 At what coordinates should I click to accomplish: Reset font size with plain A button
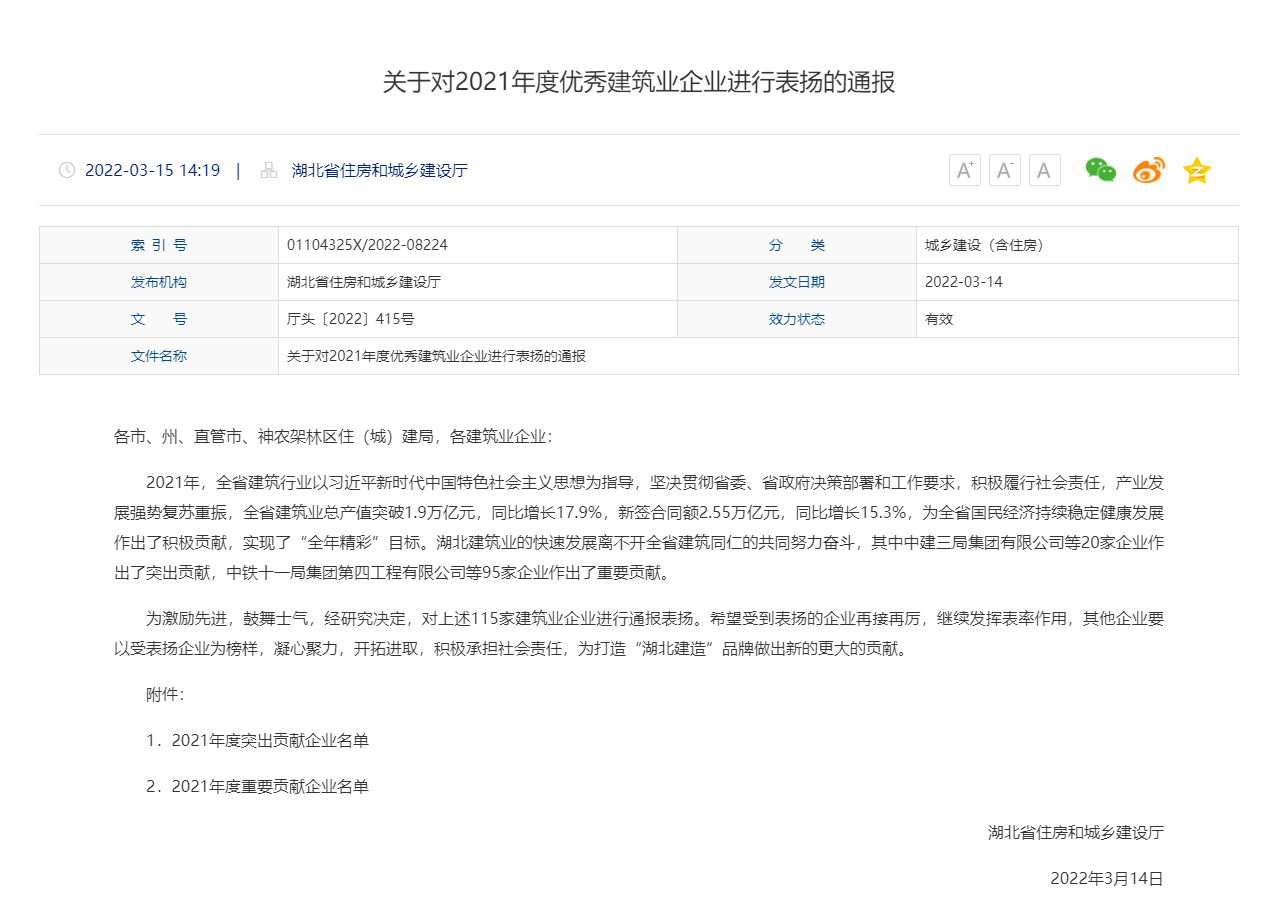[1044, 170]
